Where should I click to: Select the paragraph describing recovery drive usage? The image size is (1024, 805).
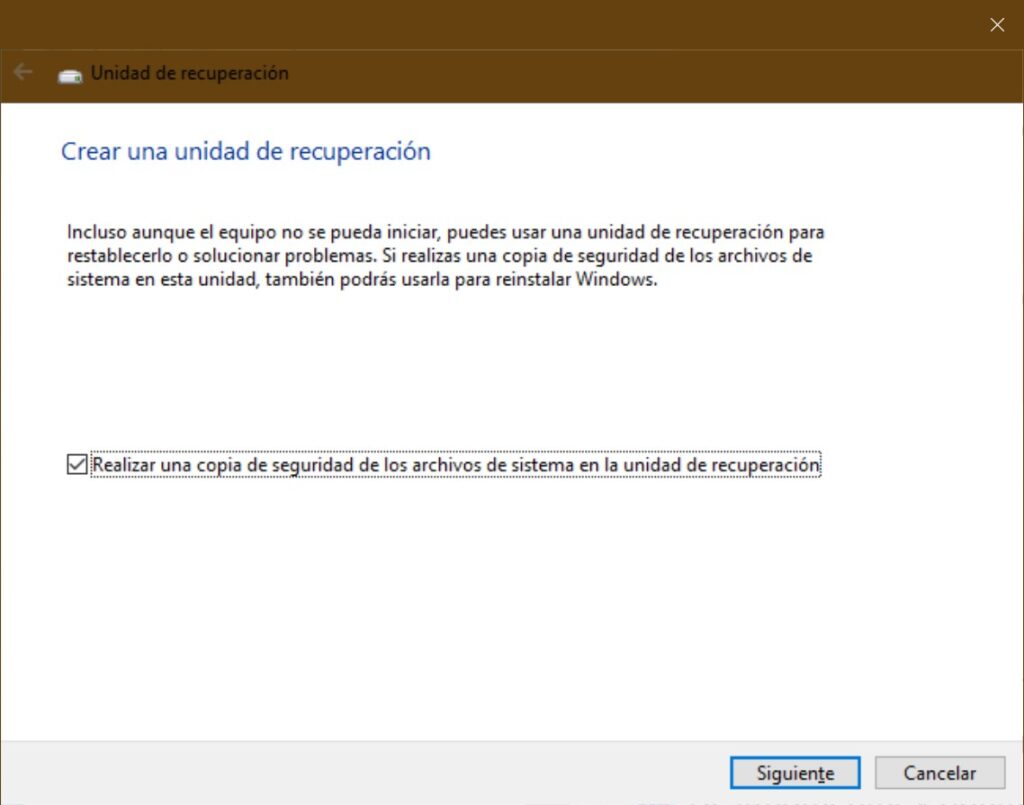click(x=443, y=255)
